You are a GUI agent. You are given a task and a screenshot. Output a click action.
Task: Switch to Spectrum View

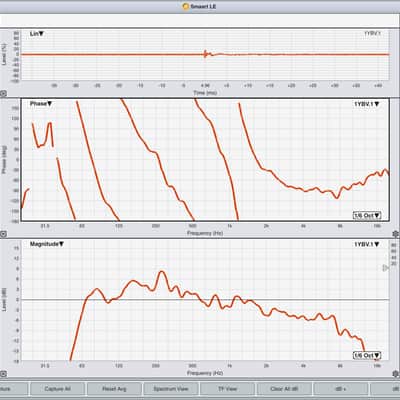(x=171, y=389)
